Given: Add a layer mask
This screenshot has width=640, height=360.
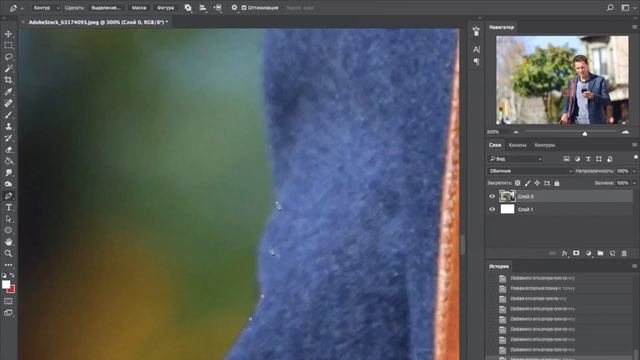Looking at the screenshot, I should pyautogui.click(x=576, y=253).
